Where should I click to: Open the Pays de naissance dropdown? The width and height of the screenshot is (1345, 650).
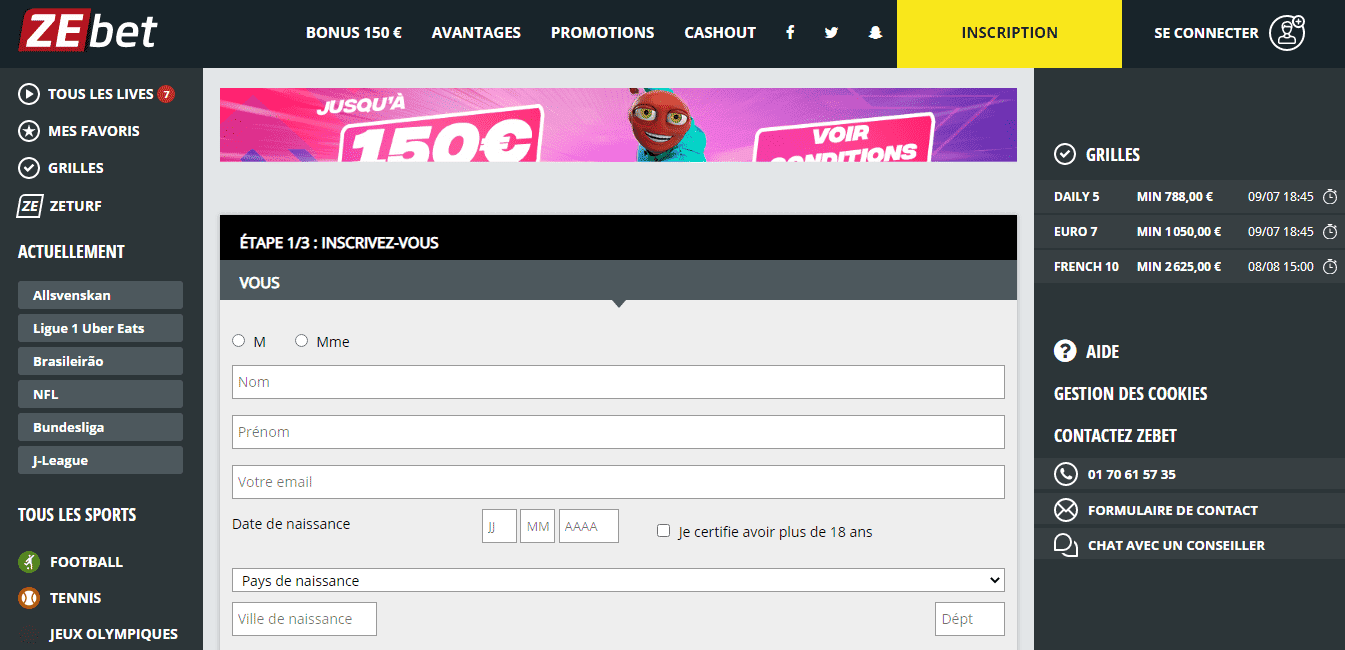tap(618, 580)
